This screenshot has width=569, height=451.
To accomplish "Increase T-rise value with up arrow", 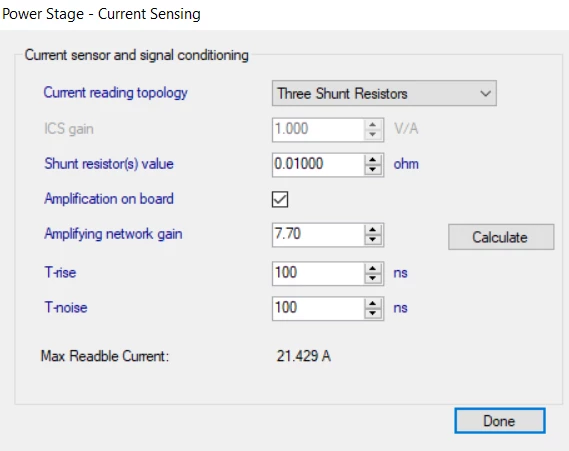I will tap(373, 269).
